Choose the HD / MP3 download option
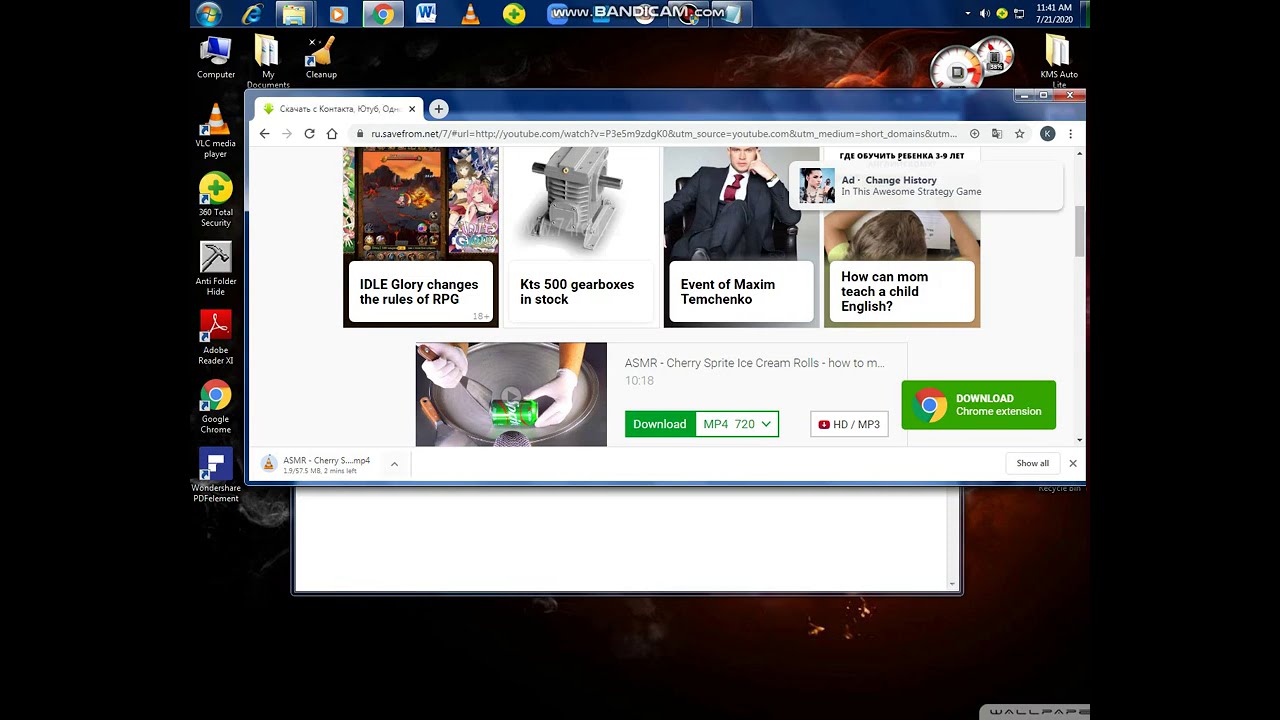The image size is (1280, 720). 849,424
